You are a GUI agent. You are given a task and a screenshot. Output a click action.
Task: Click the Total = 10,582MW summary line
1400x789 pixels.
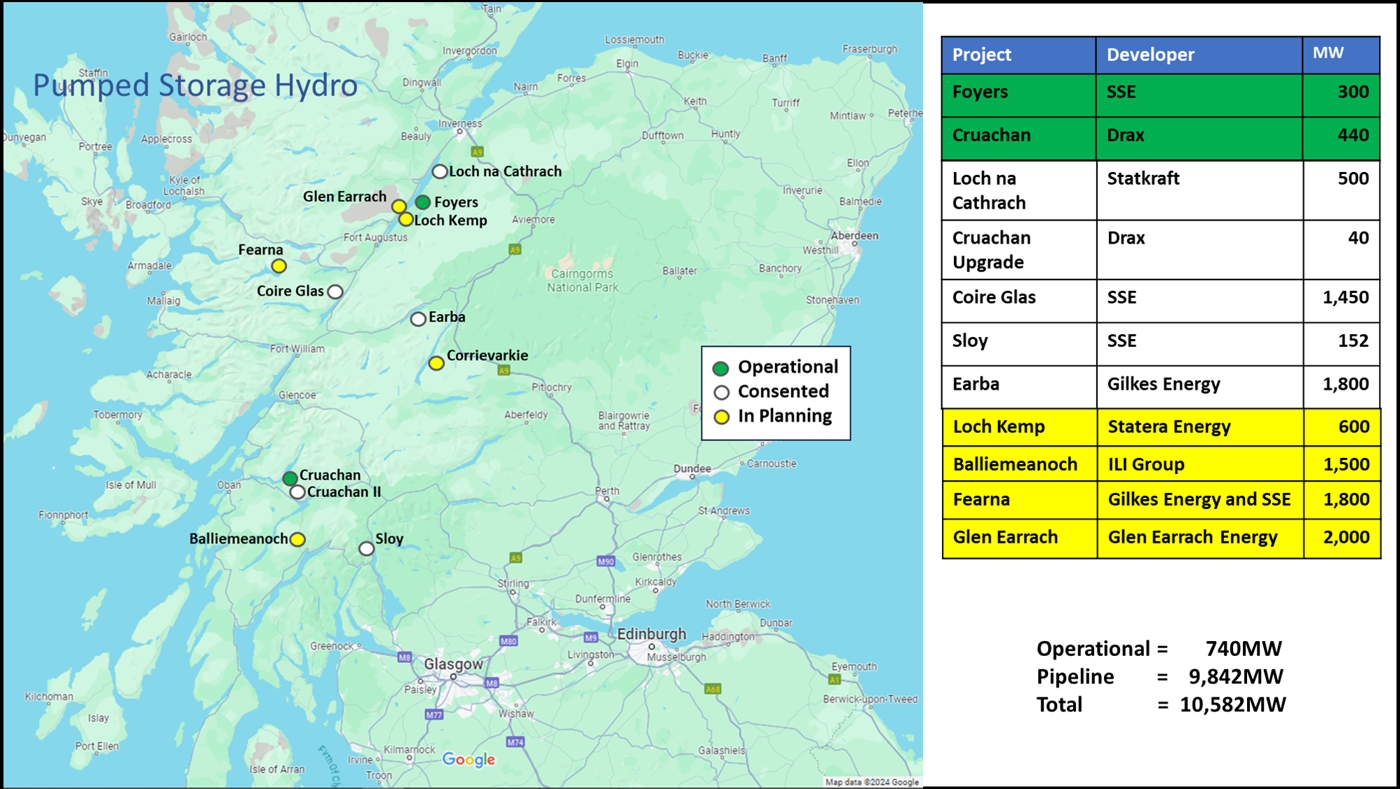click(x=1161, y=705)
